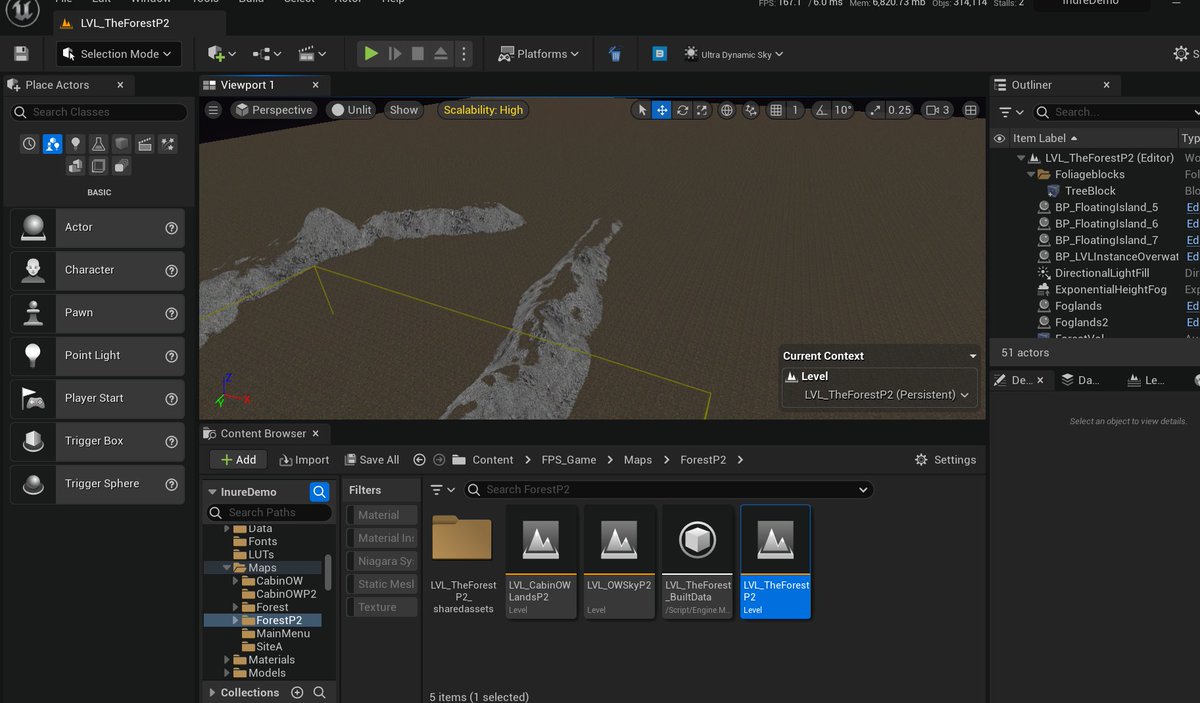Open the play options three-dot menu
Image resolution: width=1200 pixels, height=703 pixels.
[x=463, y=54]
